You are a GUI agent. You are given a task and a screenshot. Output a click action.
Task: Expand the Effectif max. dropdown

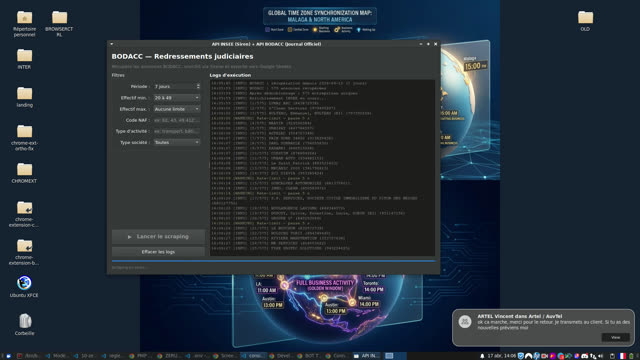(x=177, y=109)
